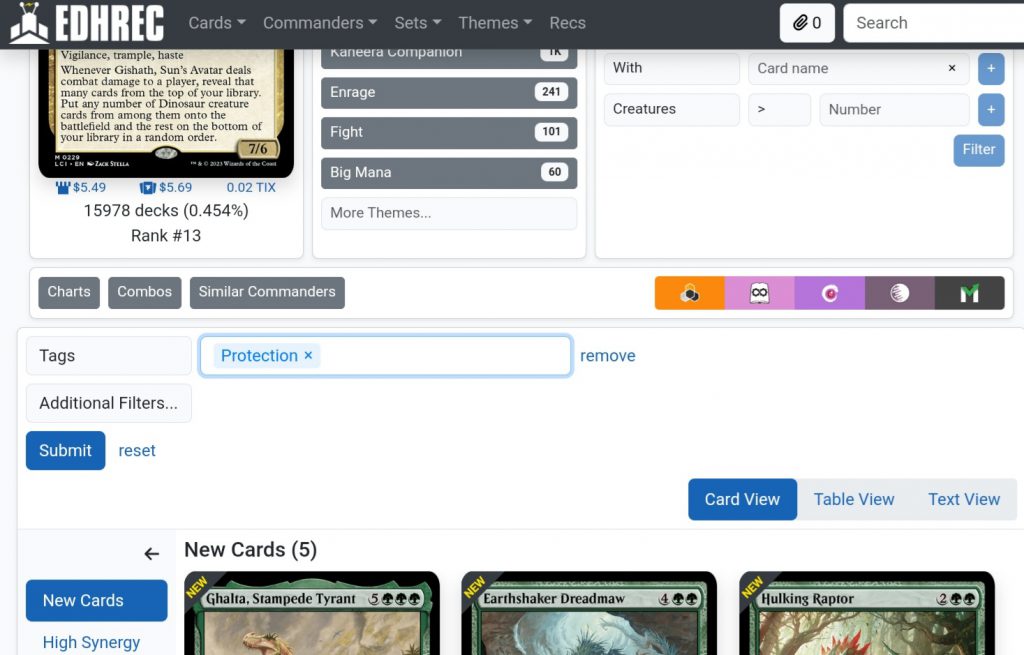1024x655 pixels.
Task: Select the Enrage theme
Action: [x=448, y=92]
